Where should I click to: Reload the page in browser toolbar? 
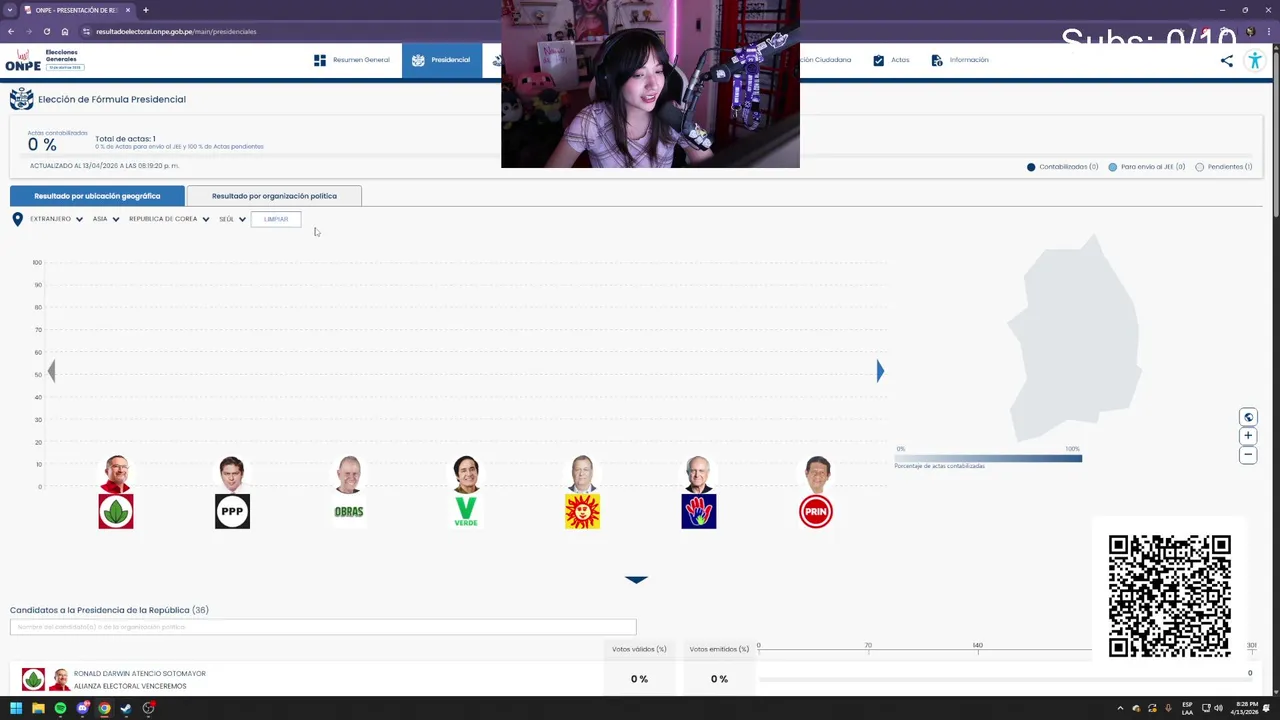[46, 31]
